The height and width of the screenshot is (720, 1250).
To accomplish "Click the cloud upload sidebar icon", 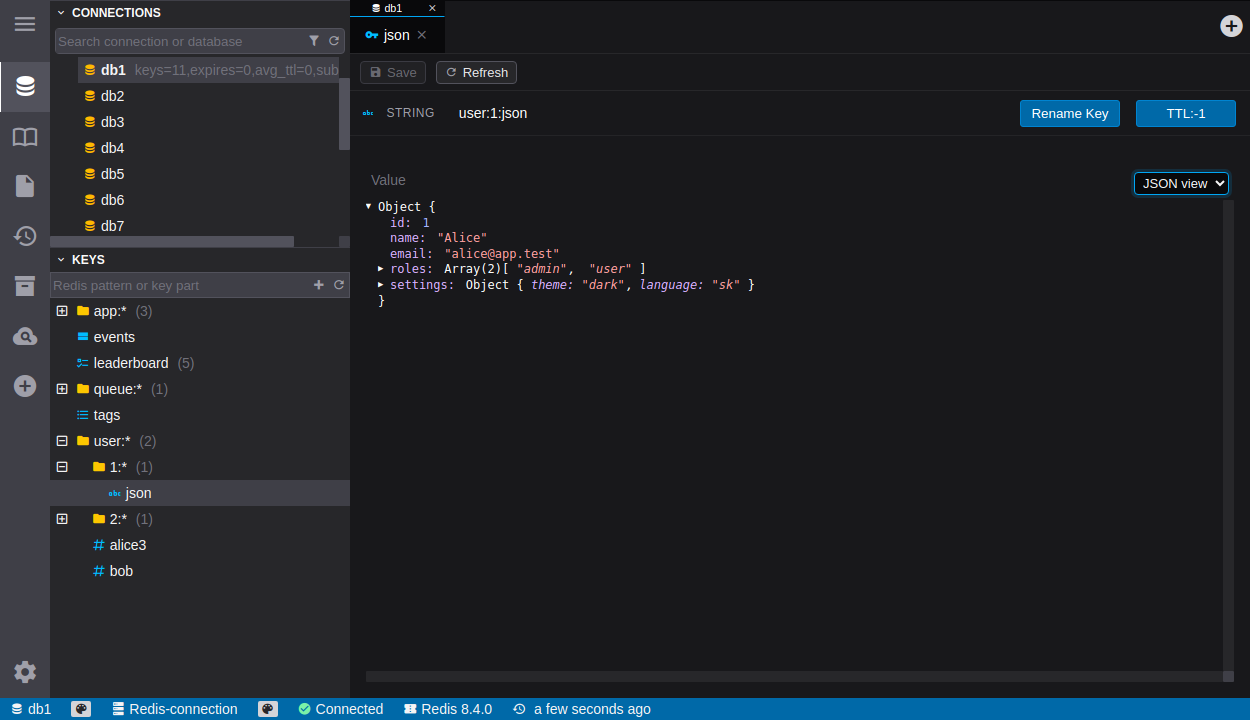I will (25, 337).
